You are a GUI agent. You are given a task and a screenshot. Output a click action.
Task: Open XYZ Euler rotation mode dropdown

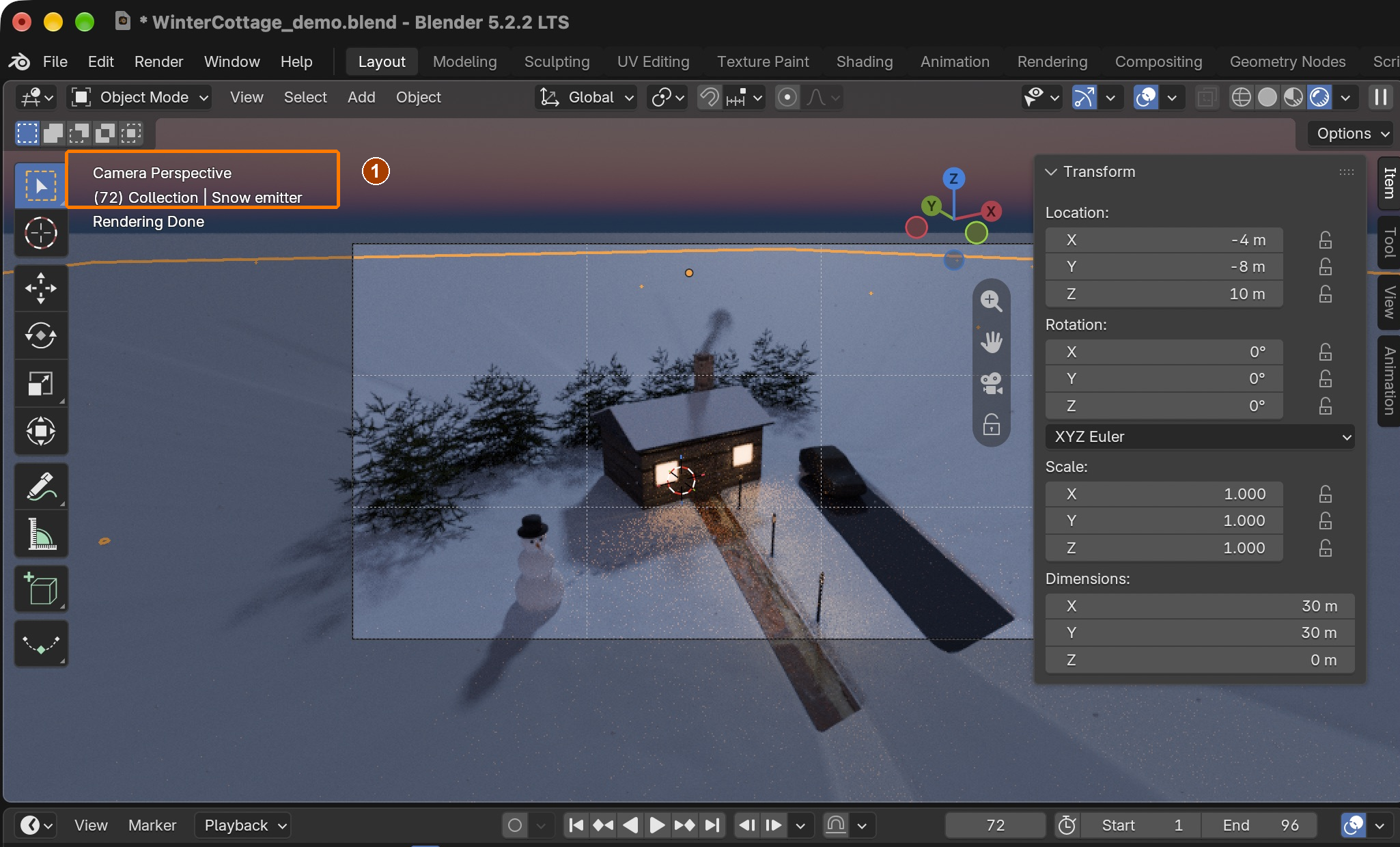pos(1200,437)
